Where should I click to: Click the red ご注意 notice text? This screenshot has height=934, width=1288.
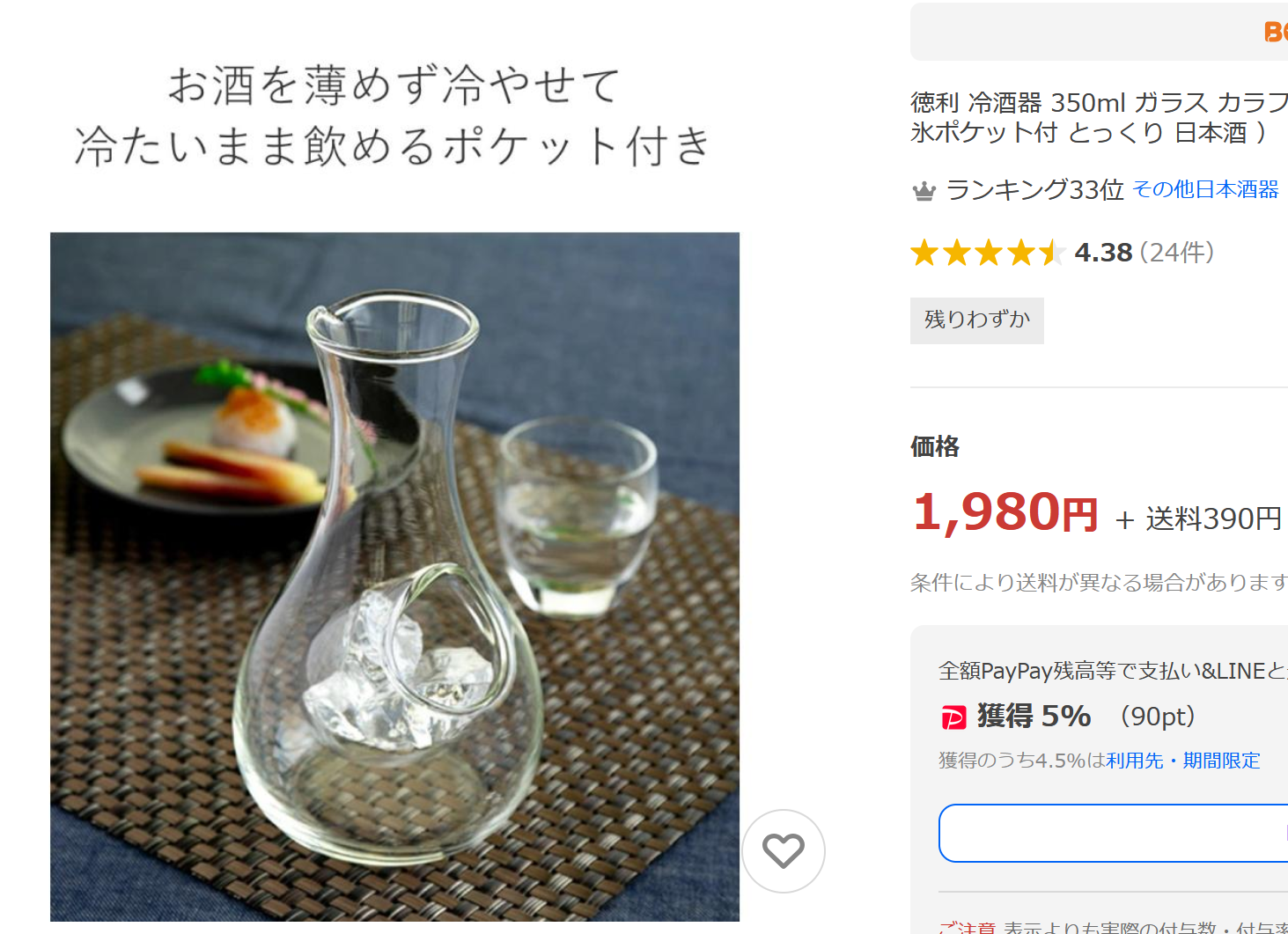click(967, 927)
